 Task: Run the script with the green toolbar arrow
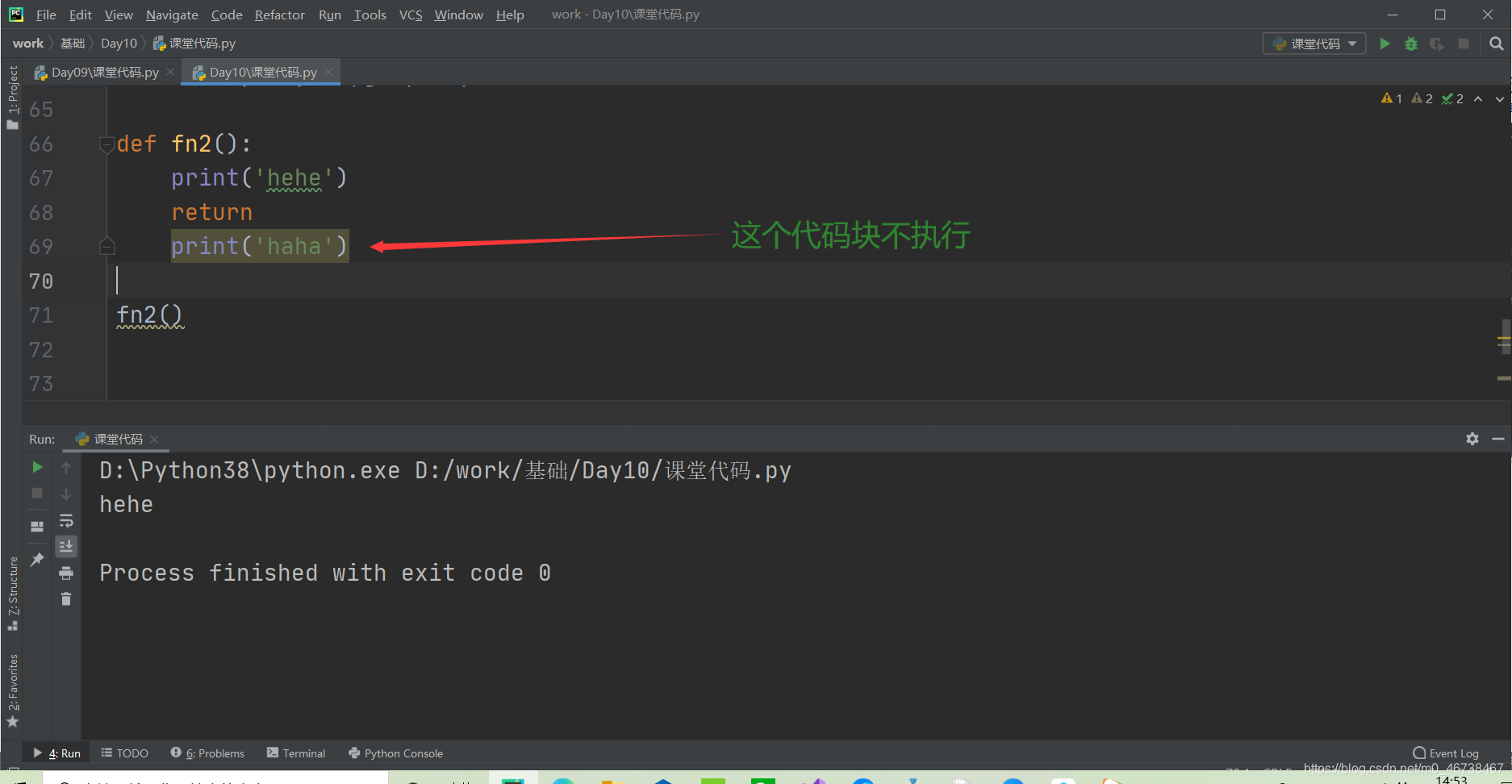[1385, 44]
